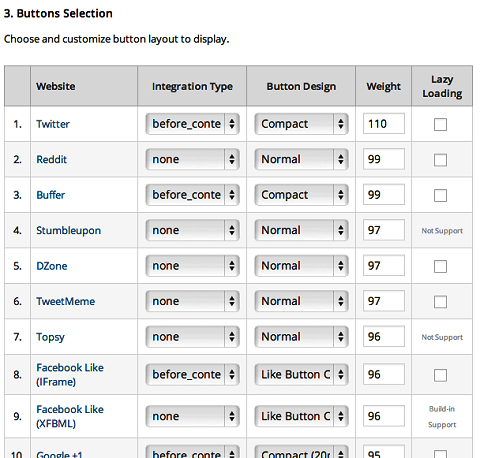This screenshot has width=480, height=458.
Task: Select the Twitter weight field showing 110
Action: point(384,124)
